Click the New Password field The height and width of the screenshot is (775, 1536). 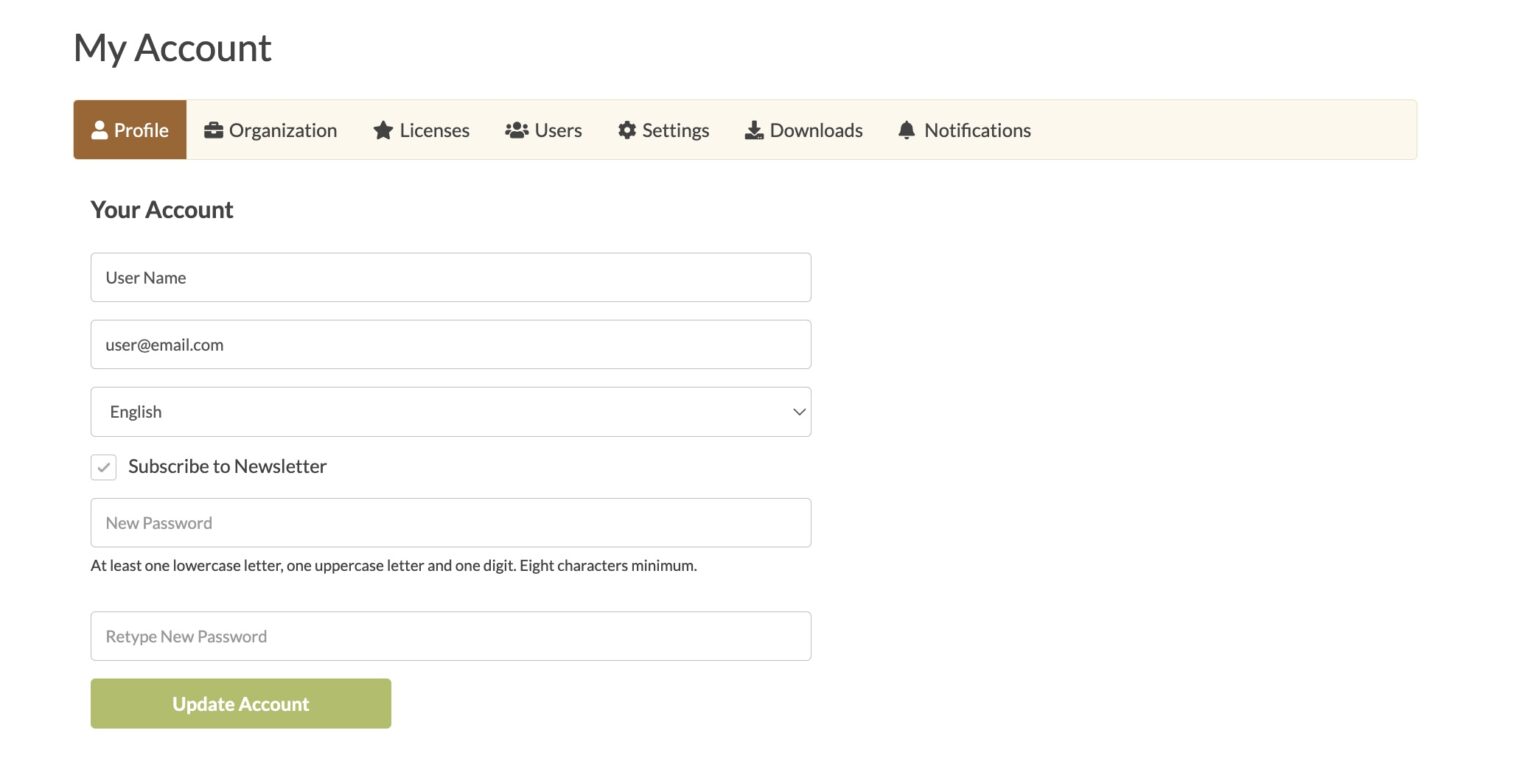coord(450,522)
